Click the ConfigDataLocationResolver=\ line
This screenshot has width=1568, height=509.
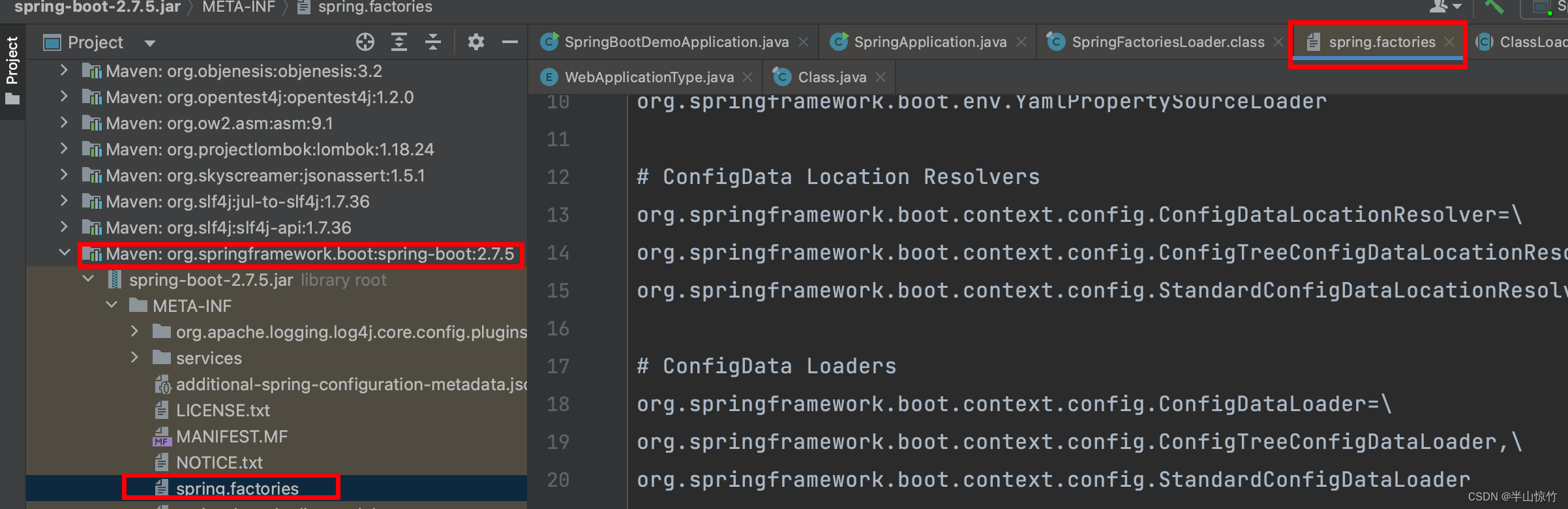[x=1079, y=215]
